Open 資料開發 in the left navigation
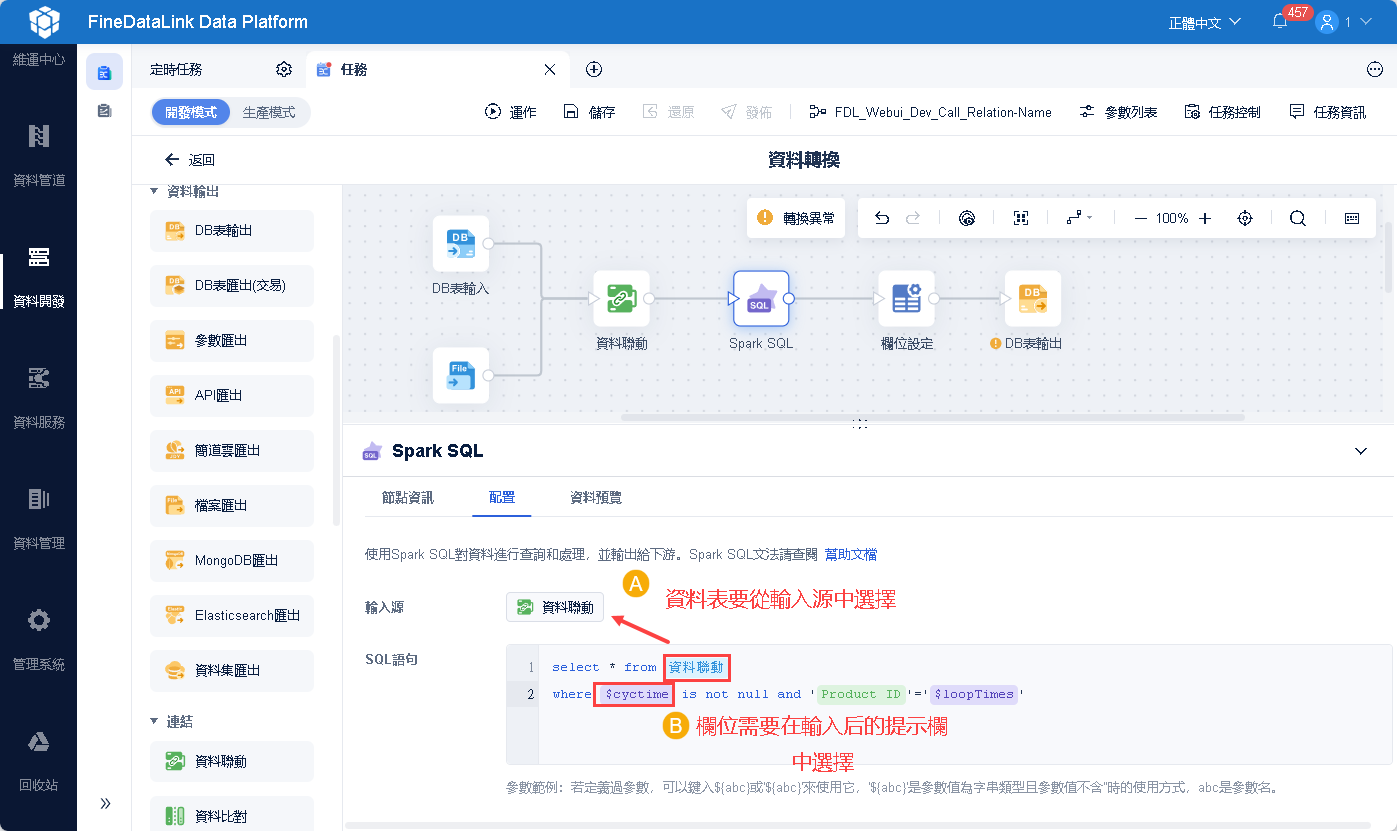The width and height of the screenshot is (1397, 831). click(x=38, y=277)
